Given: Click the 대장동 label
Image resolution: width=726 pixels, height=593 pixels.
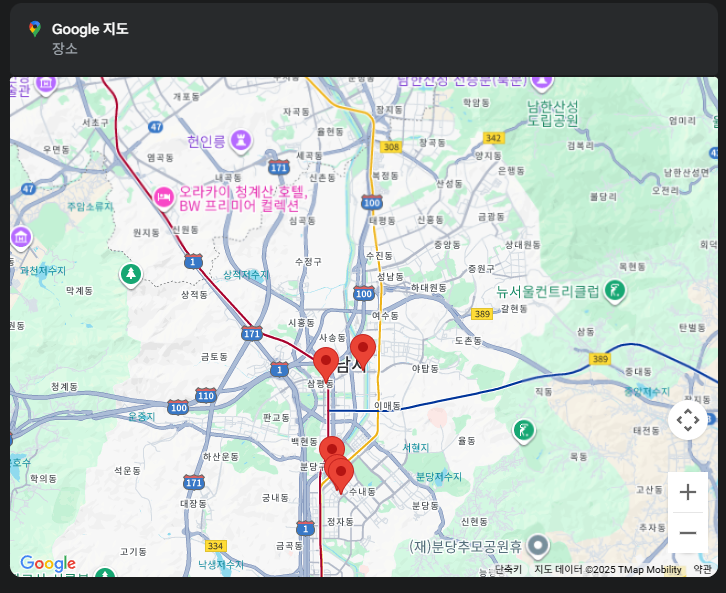Looking at the screenshot, I should click(193, 503).
